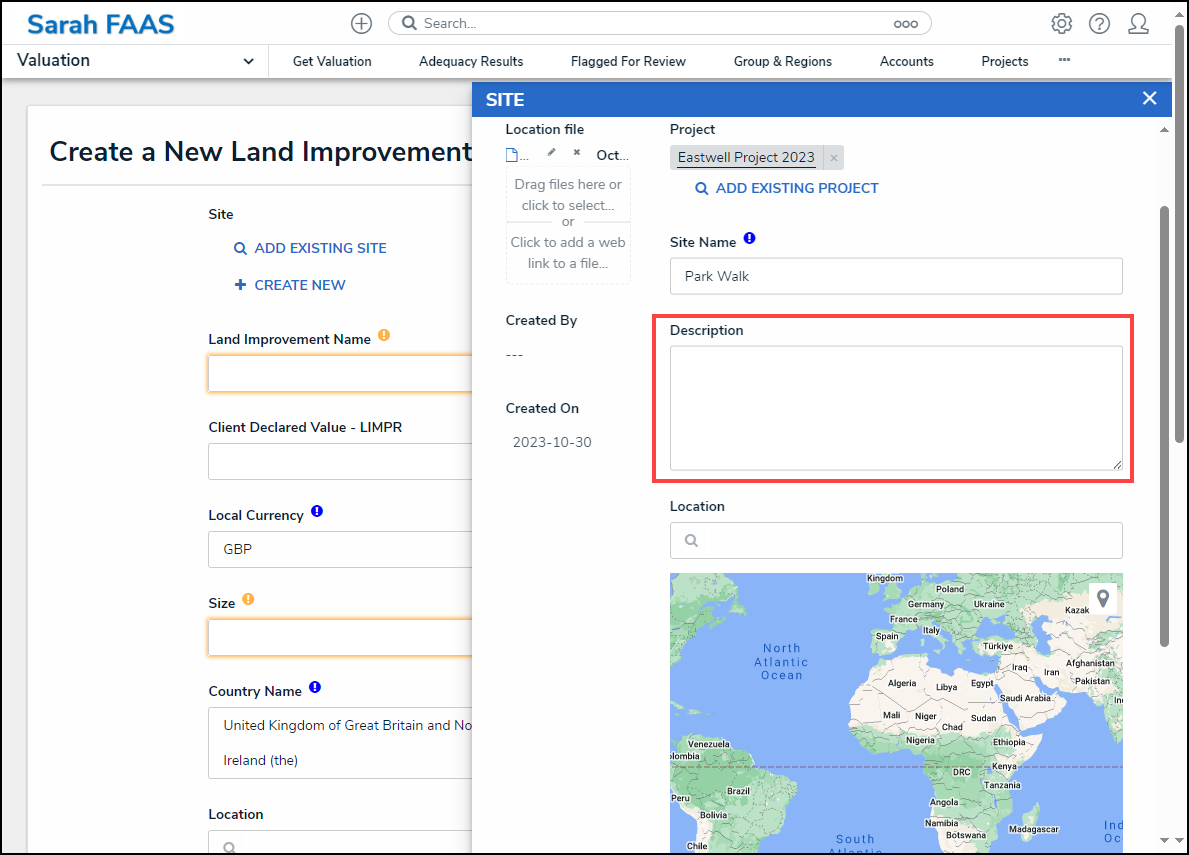
Task: Focus the Size input field
Action: point(340,637)
